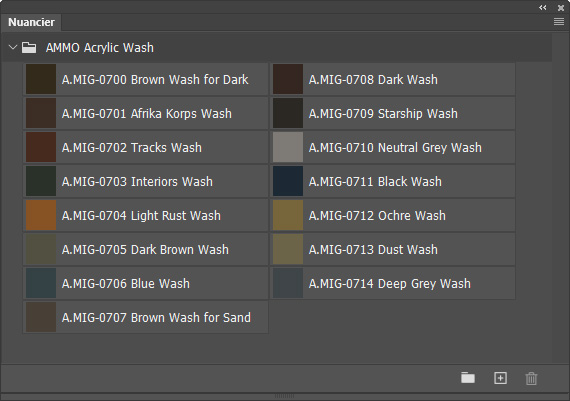Collapse the panel with double-arrow icon

coord(543,7)
